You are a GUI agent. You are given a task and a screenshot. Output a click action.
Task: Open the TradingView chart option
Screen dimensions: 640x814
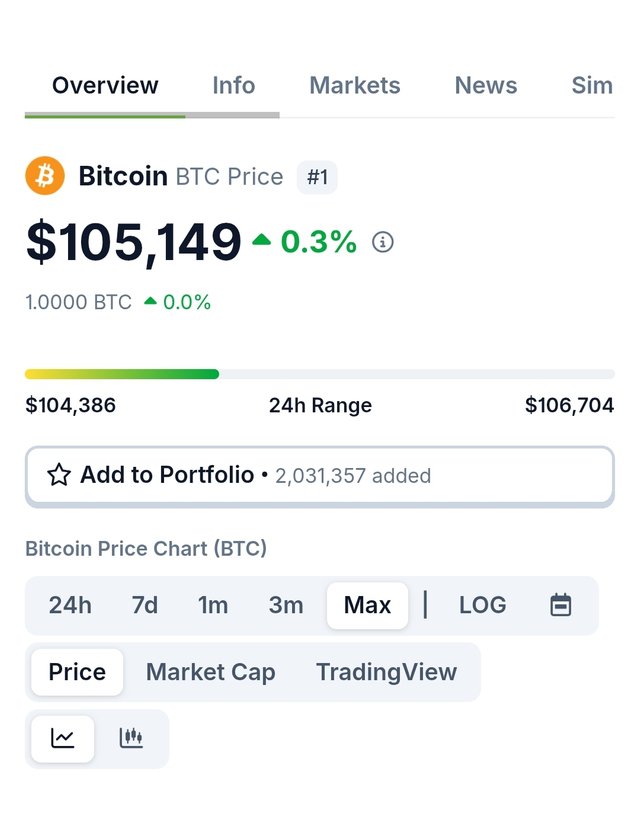(x=387, y=672)
